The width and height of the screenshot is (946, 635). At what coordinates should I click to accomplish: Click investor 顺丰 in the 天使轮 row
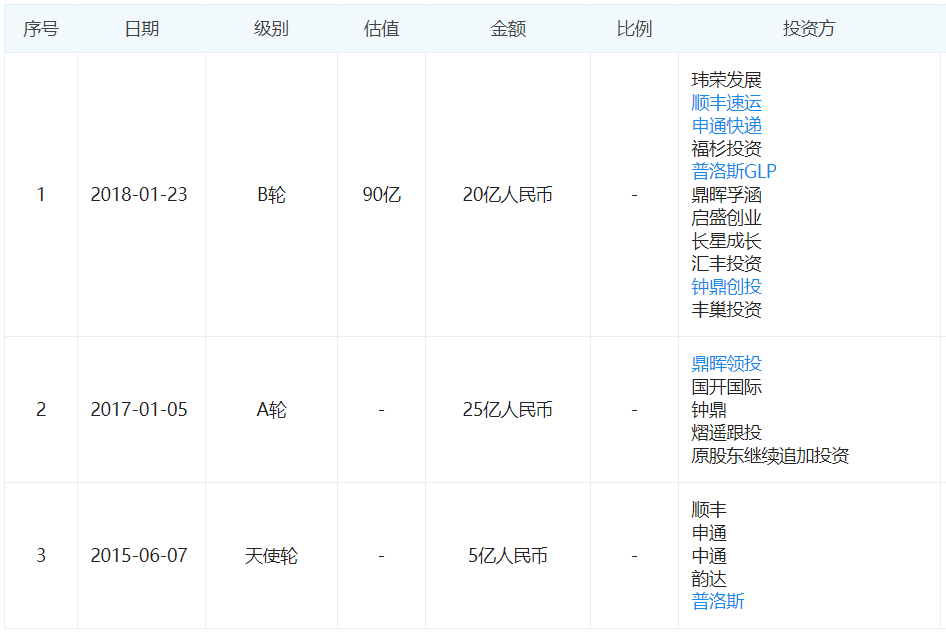coord(709,510)
